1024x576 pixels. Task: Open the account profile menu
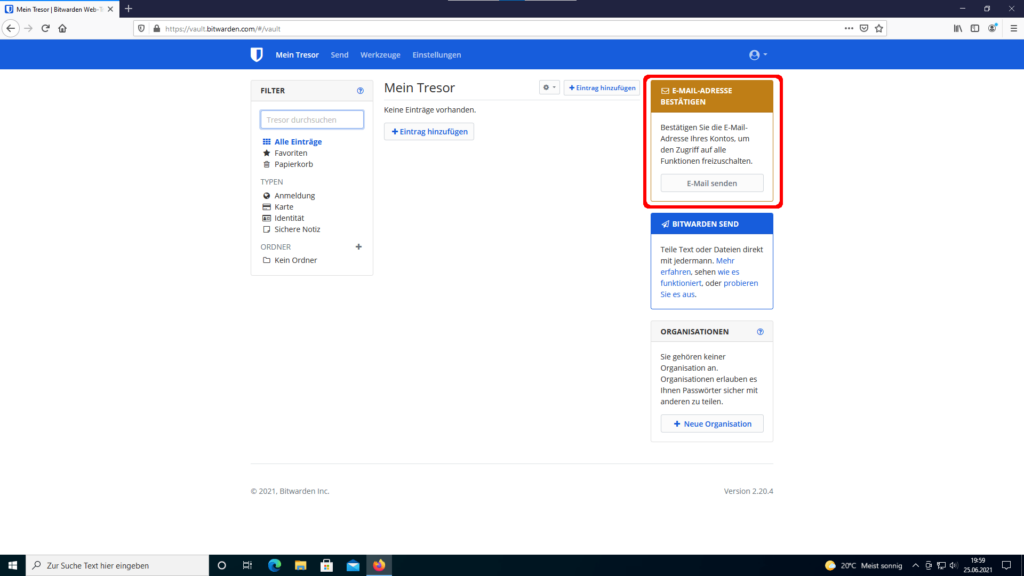[758, 55]
